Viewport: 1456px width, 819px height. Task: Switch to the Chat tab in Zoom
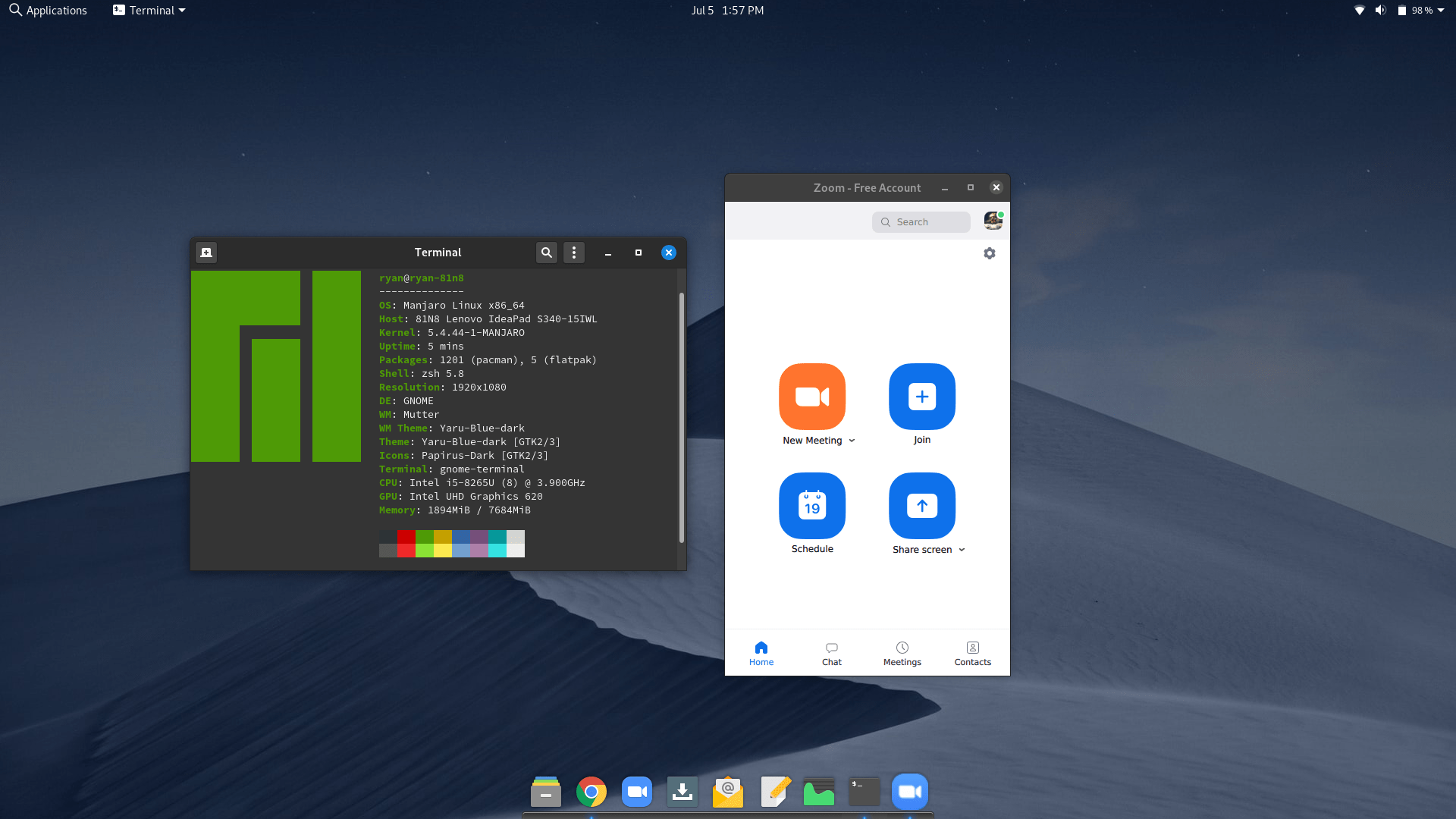[831, 653]
